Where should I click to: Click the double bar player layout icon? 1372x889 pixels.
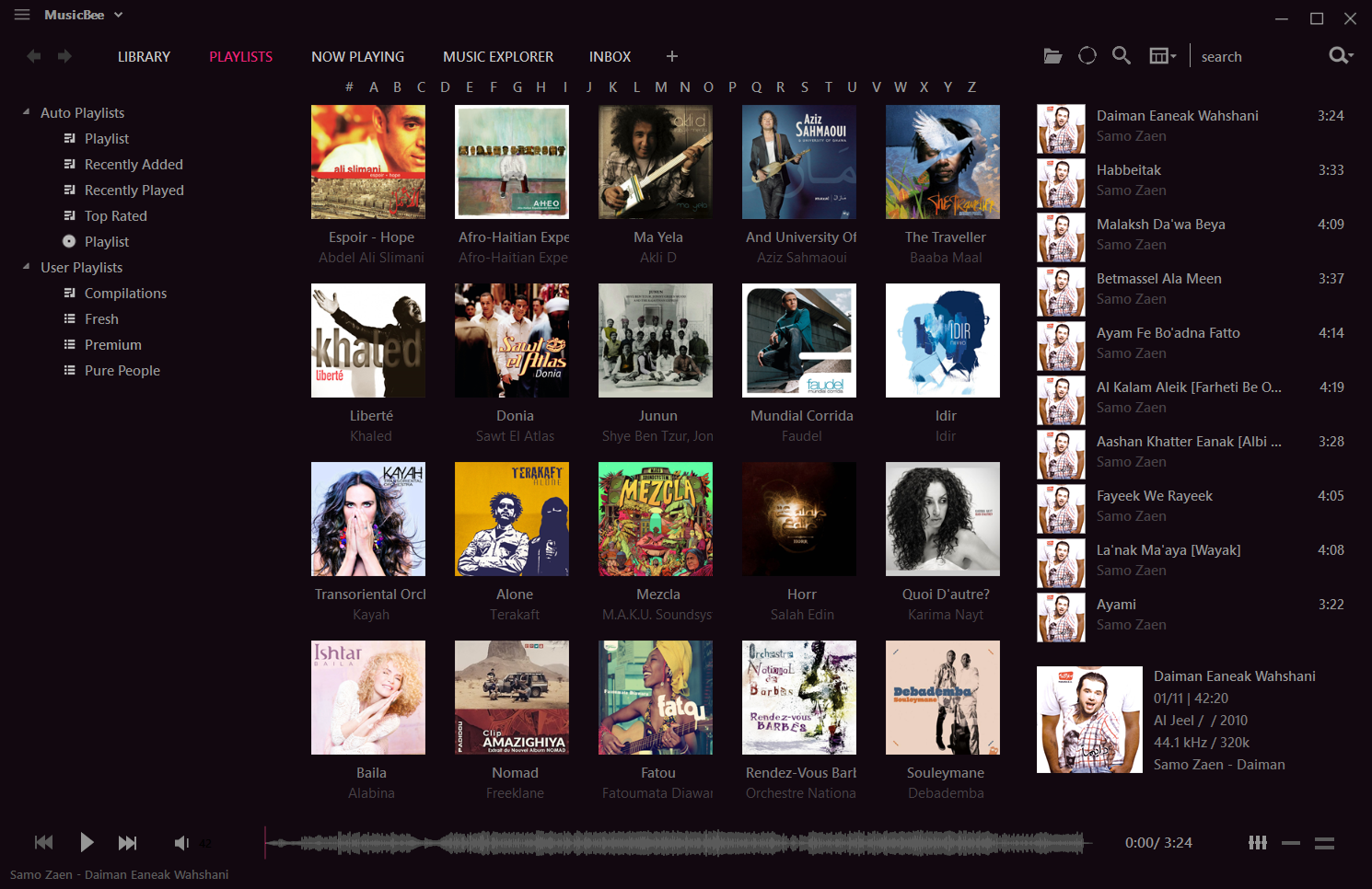1324,842
